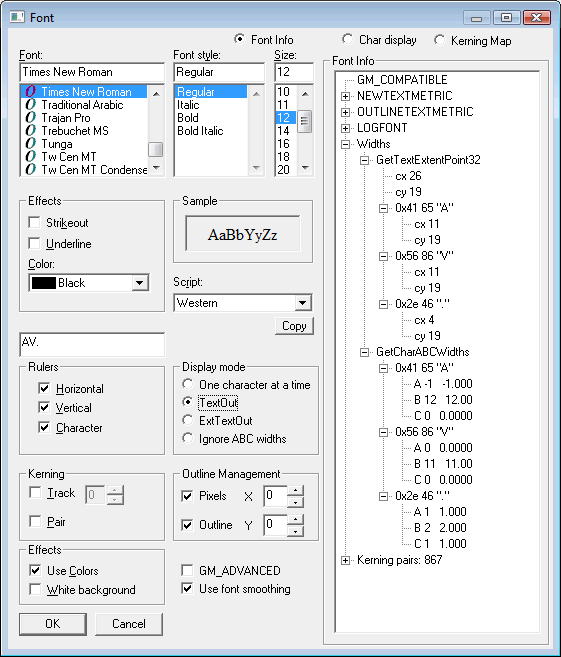561x657 pixels.
Task: Click the Traditional Arabic font icon
Action: click(31, 105)
